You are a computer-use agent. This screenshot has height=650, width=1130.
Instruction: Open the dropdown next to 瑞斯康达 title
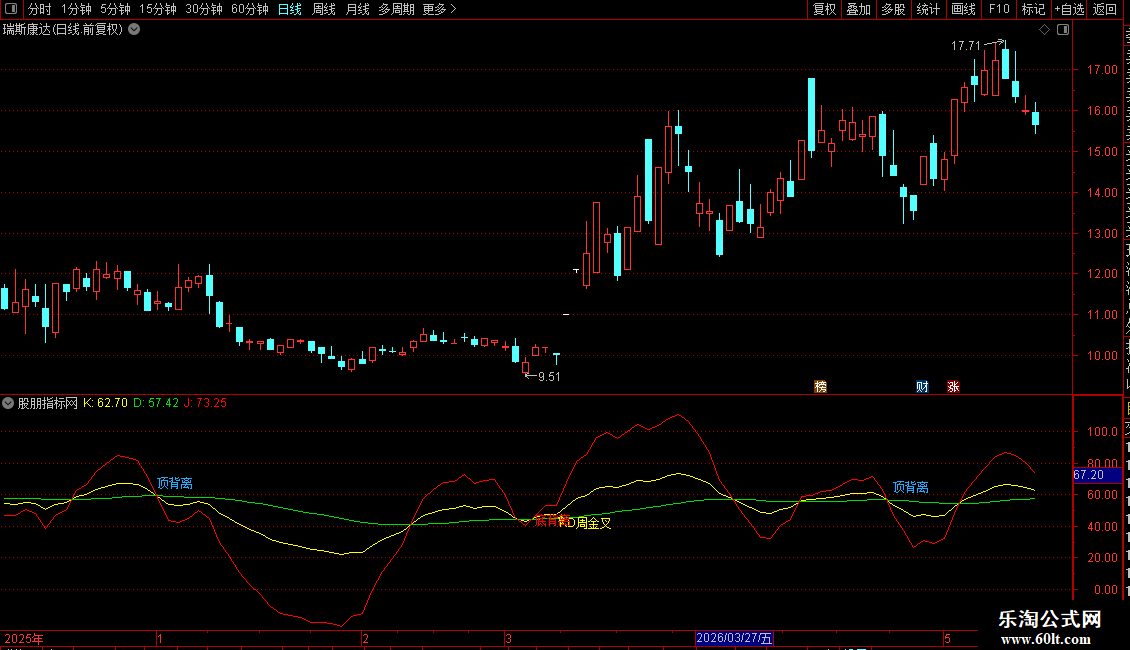pos(134,30)
